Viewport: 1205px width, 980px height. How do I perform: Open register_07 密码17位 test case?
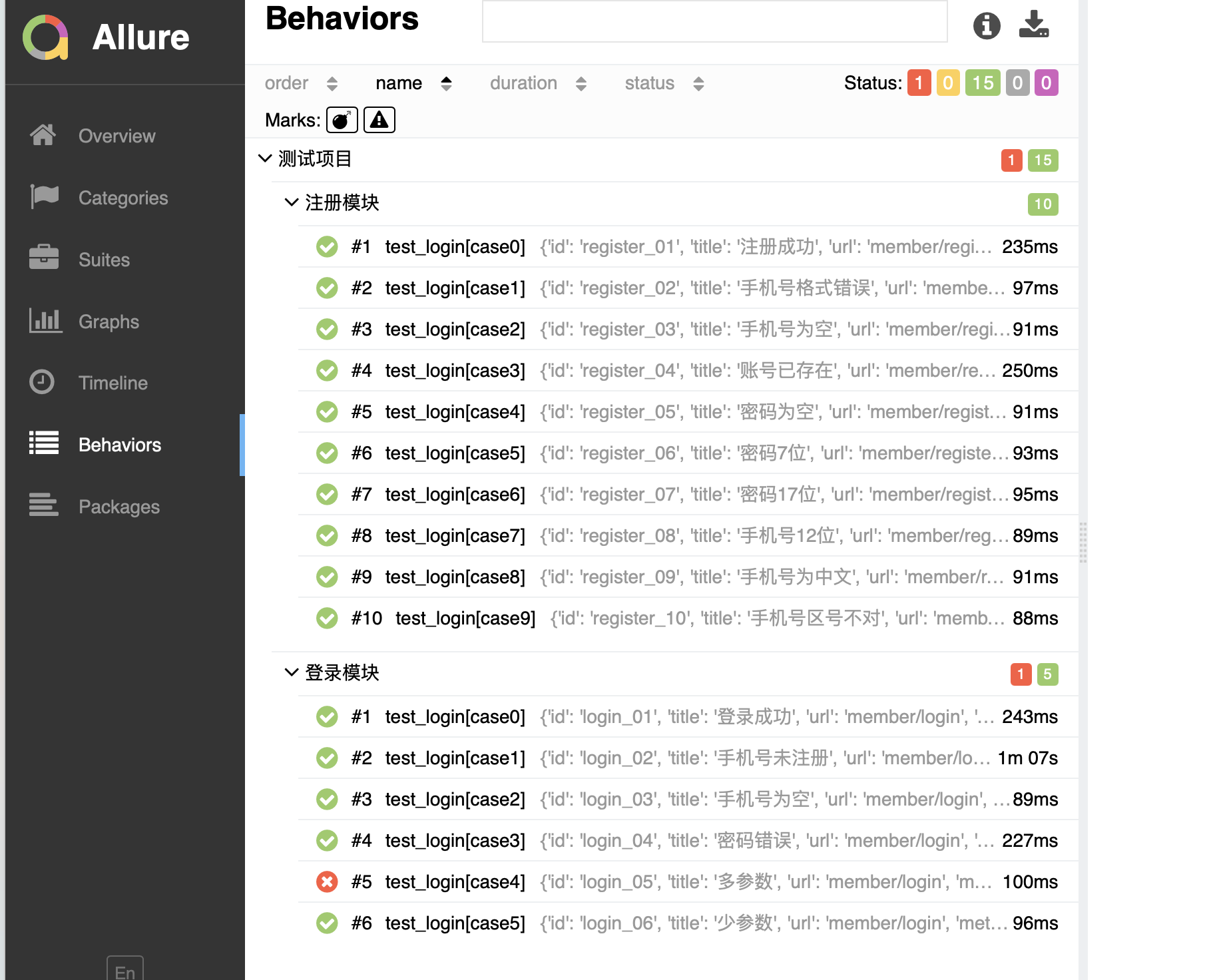click(688, 494)
